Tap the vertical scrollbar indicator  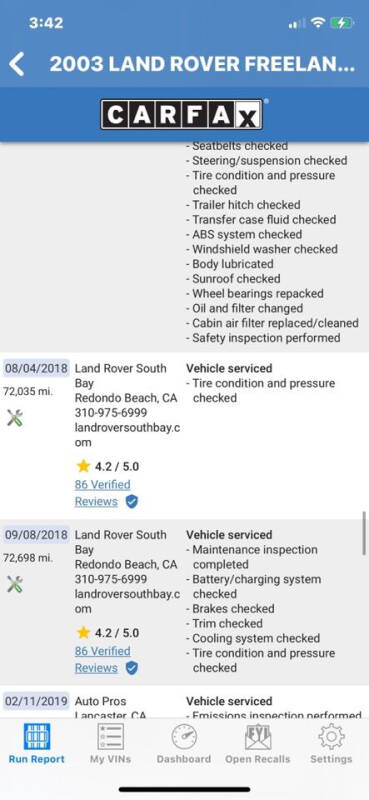pyautogui.click(x=364, y=533)
